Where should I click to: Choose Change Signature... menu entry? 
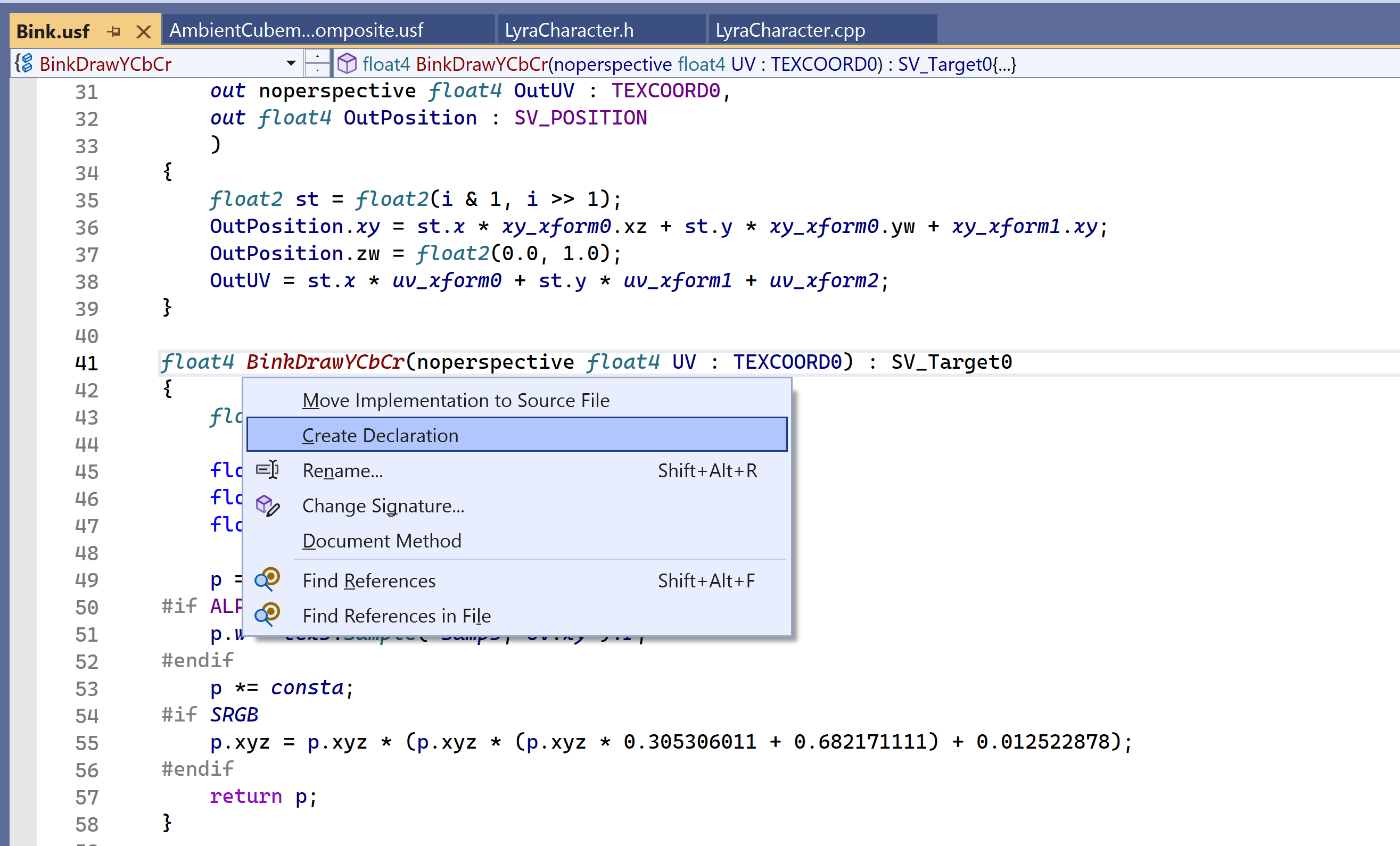(x=383, y=505)
